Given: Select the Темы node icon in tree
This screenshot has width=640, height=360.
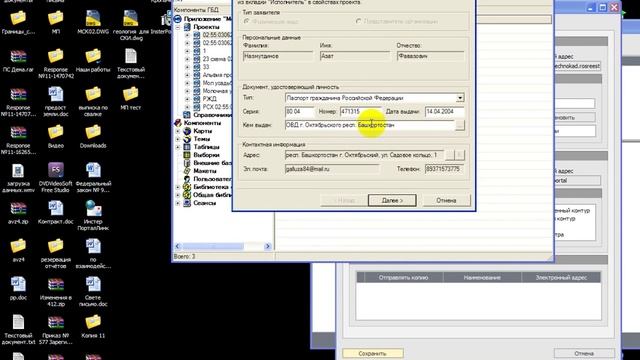Looking at the screenshot, I should (187, 139).
